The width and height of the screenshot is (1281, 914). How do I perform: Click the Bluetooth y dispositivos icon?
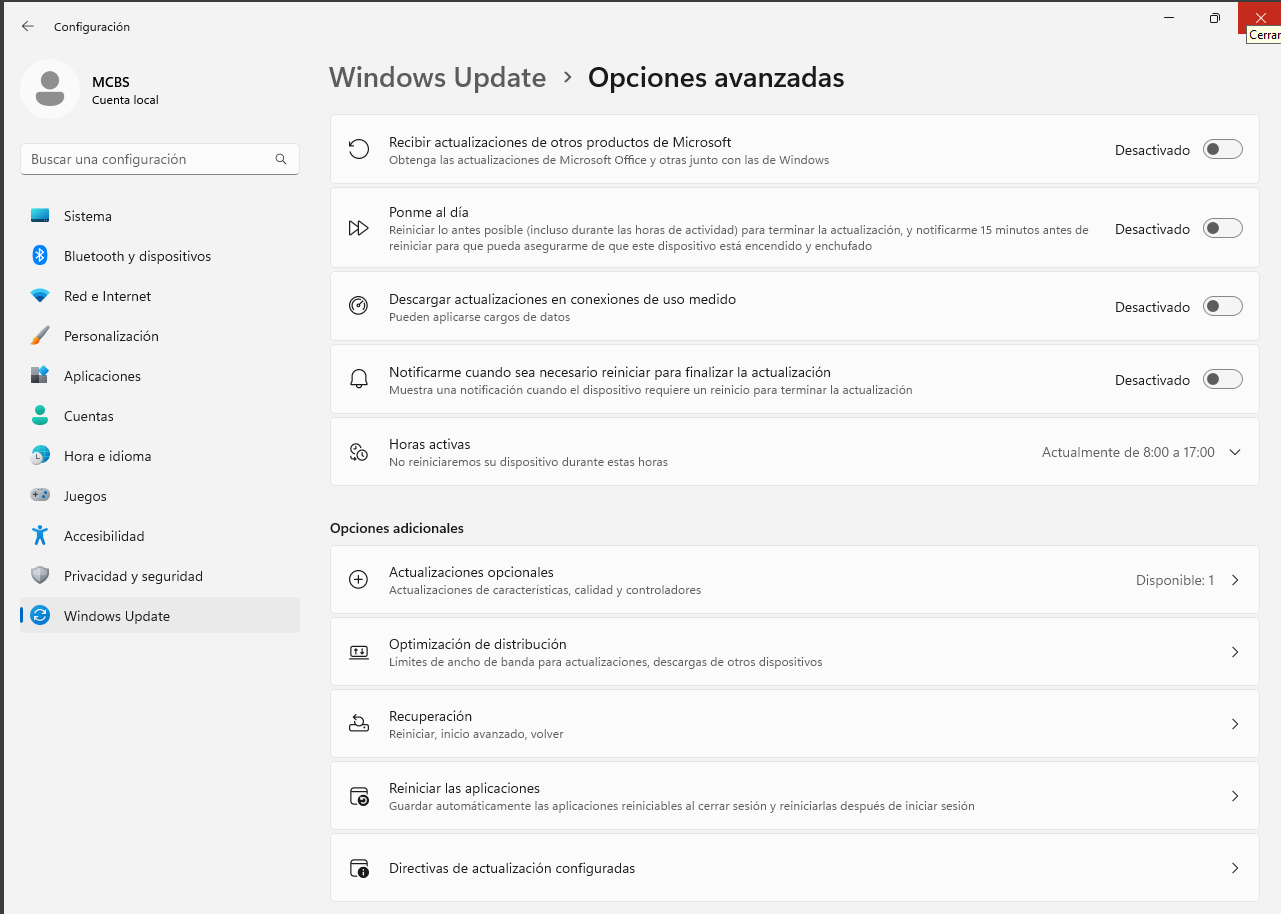tap(40, 256)
